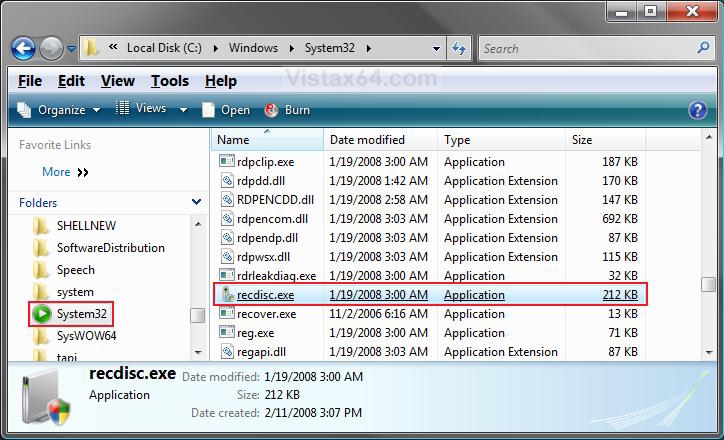Open the Organize toolbar menu
This screenshot has width=724, height=440.
tap(59, 110)
